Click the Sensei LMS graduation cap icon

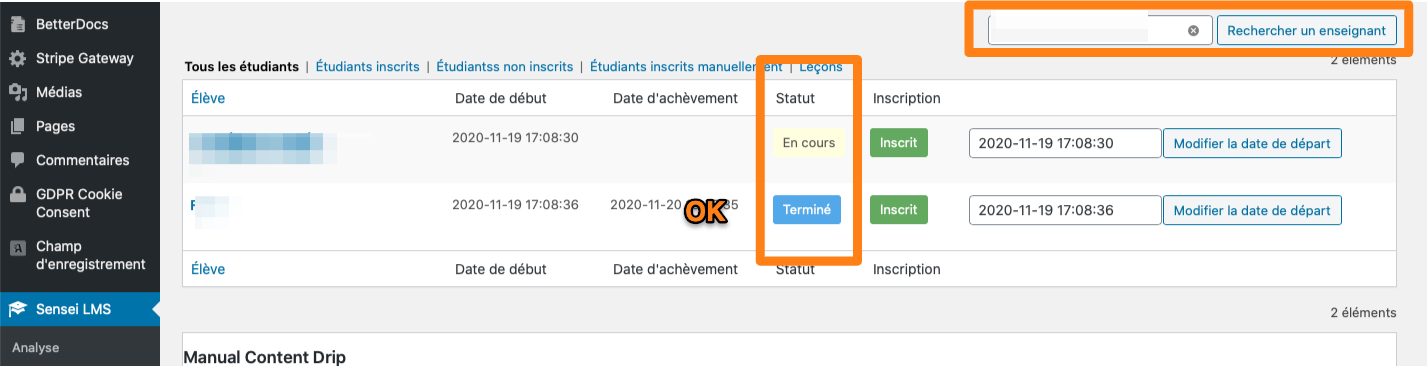[17, 310]
